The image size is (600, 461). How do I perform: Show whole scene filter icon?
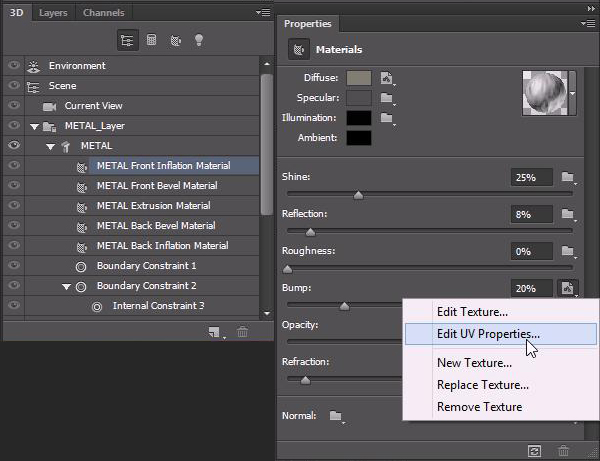127,40
